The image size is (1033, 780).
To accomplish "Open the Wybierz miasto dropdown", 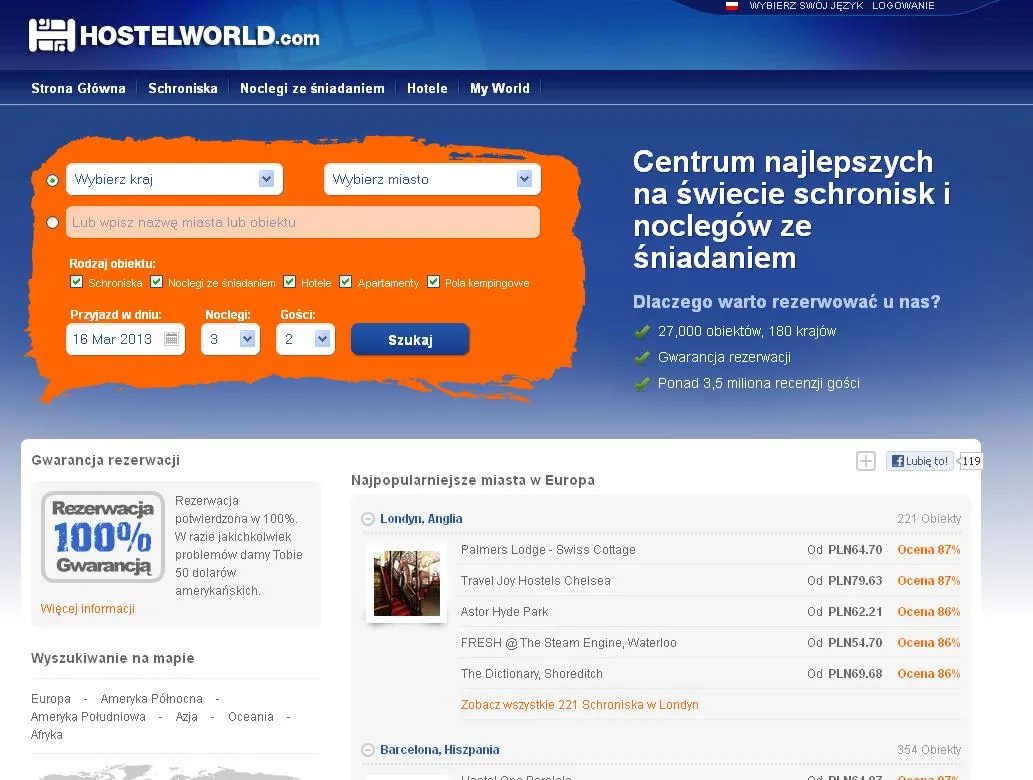I will pos(432,179).
